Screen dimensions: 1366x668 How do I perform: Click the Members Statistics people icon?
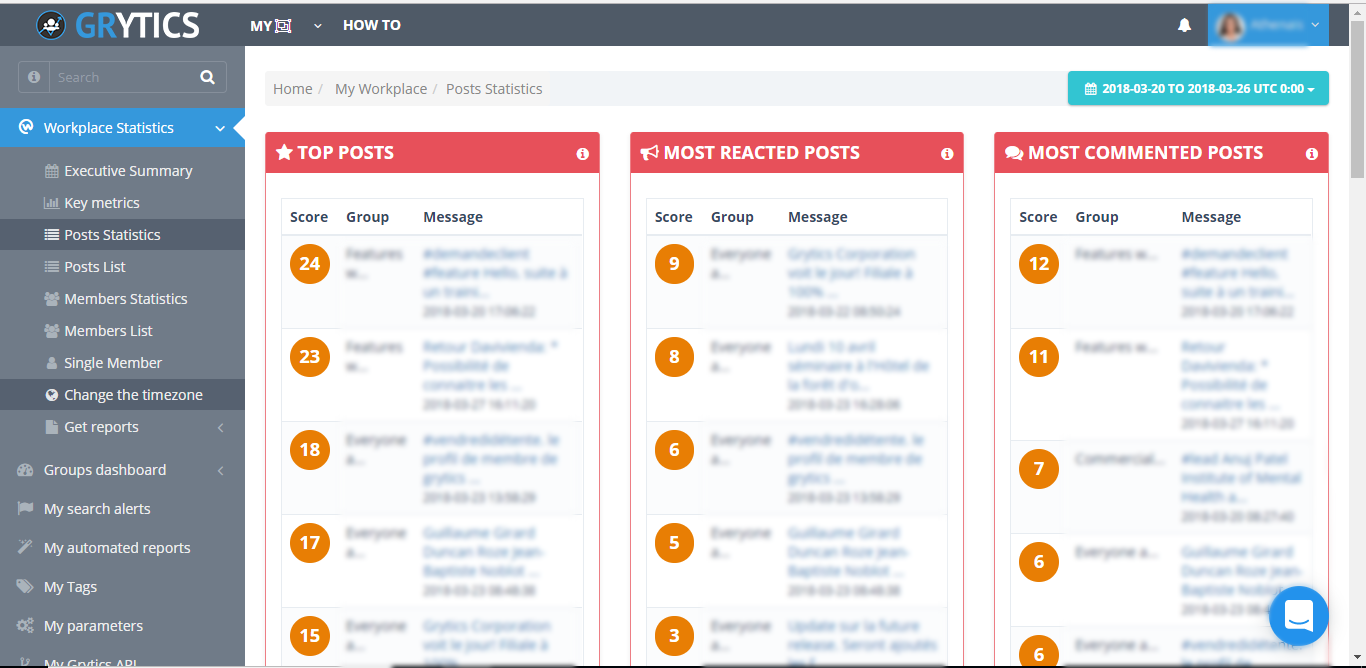tap(52, 299)
